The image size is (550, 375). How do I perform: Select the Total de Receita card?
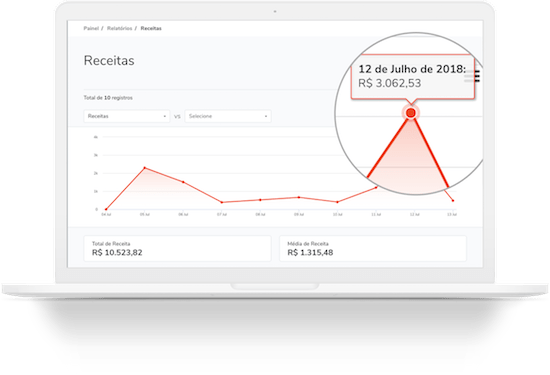point(177,248)
